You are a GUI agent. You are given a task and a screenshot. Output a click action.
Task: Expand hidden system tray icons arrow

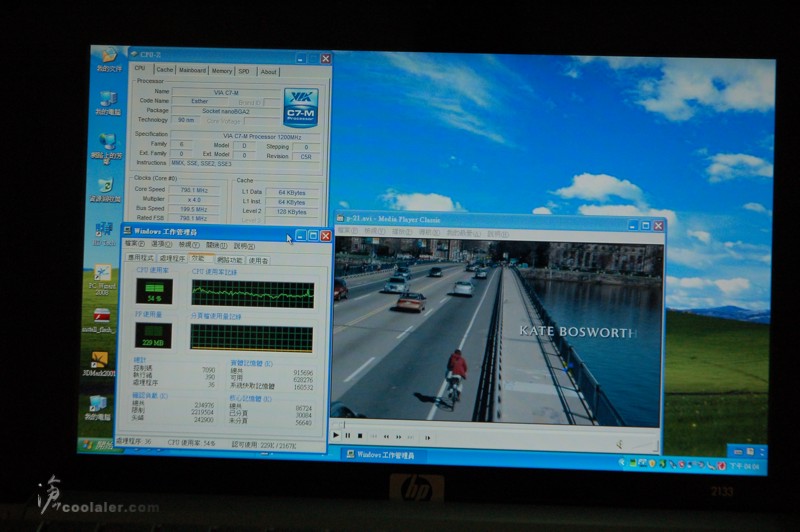621,462
